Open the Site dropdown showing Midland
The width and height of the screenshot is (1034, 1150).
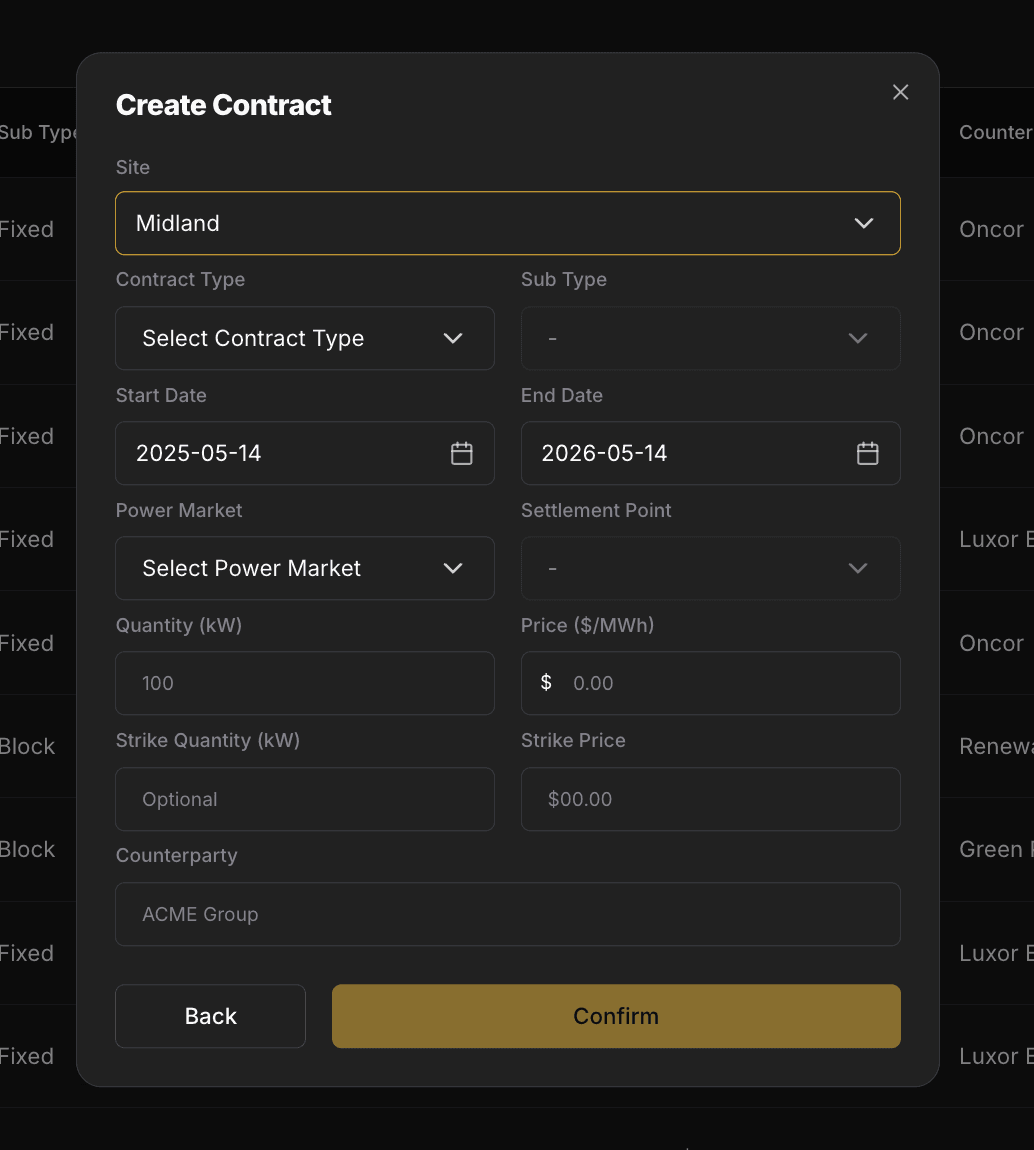pos(508,223)
